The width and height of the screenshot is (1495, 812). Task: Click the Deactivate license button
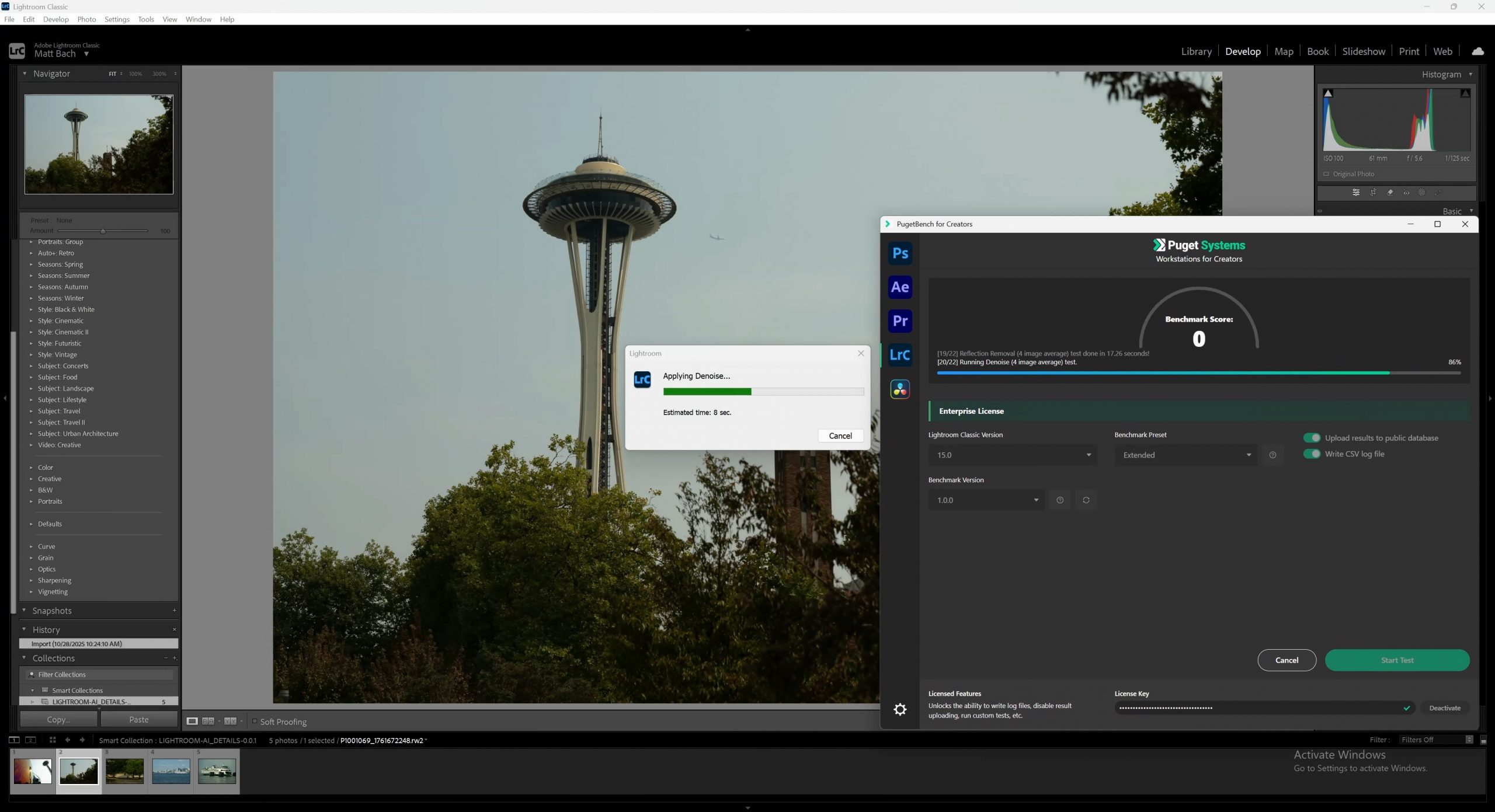1444,708
